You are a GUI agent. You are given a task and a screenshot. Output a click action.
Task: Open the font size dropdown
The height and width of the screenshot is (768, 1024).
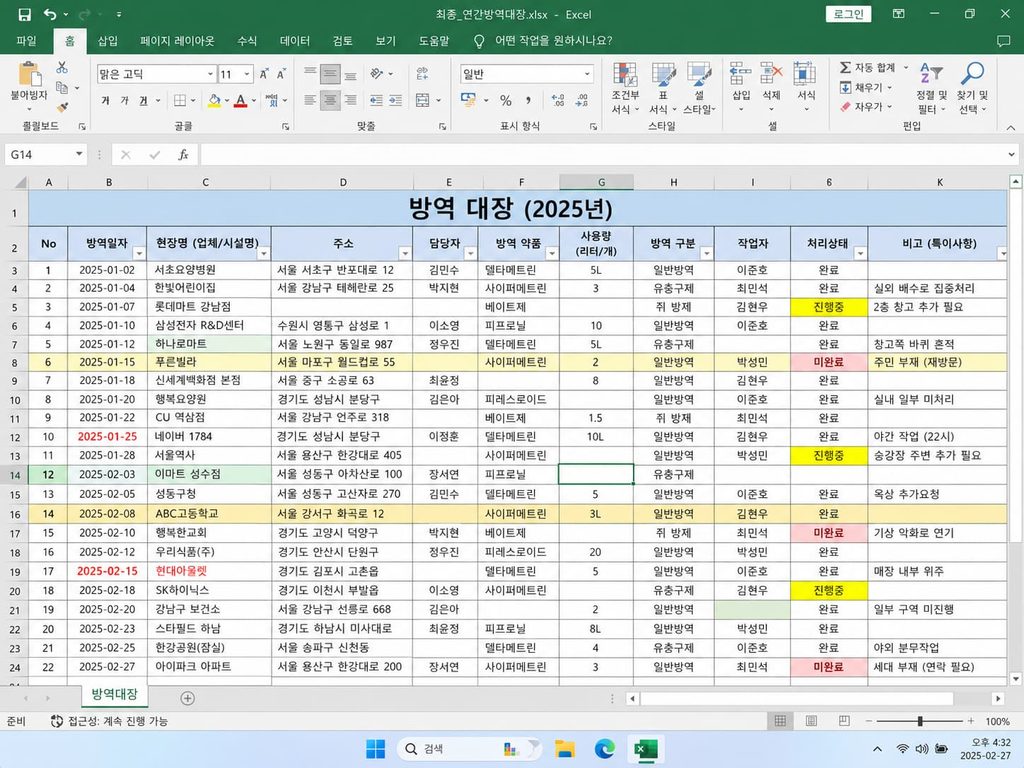click(247, 74)
